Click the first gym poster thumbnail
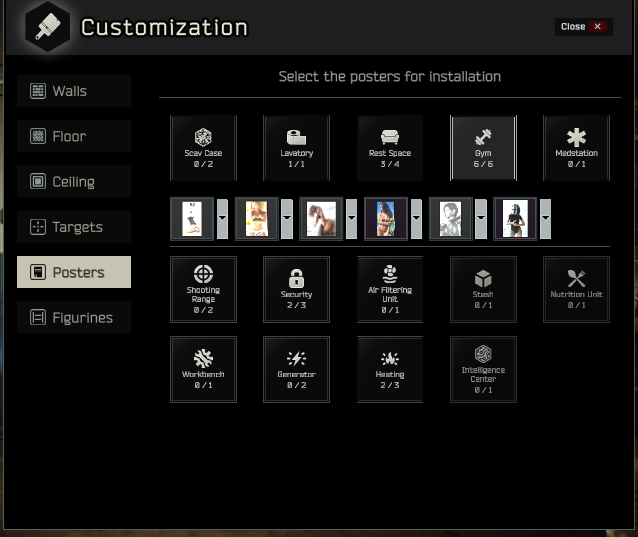 pos(192,219)
